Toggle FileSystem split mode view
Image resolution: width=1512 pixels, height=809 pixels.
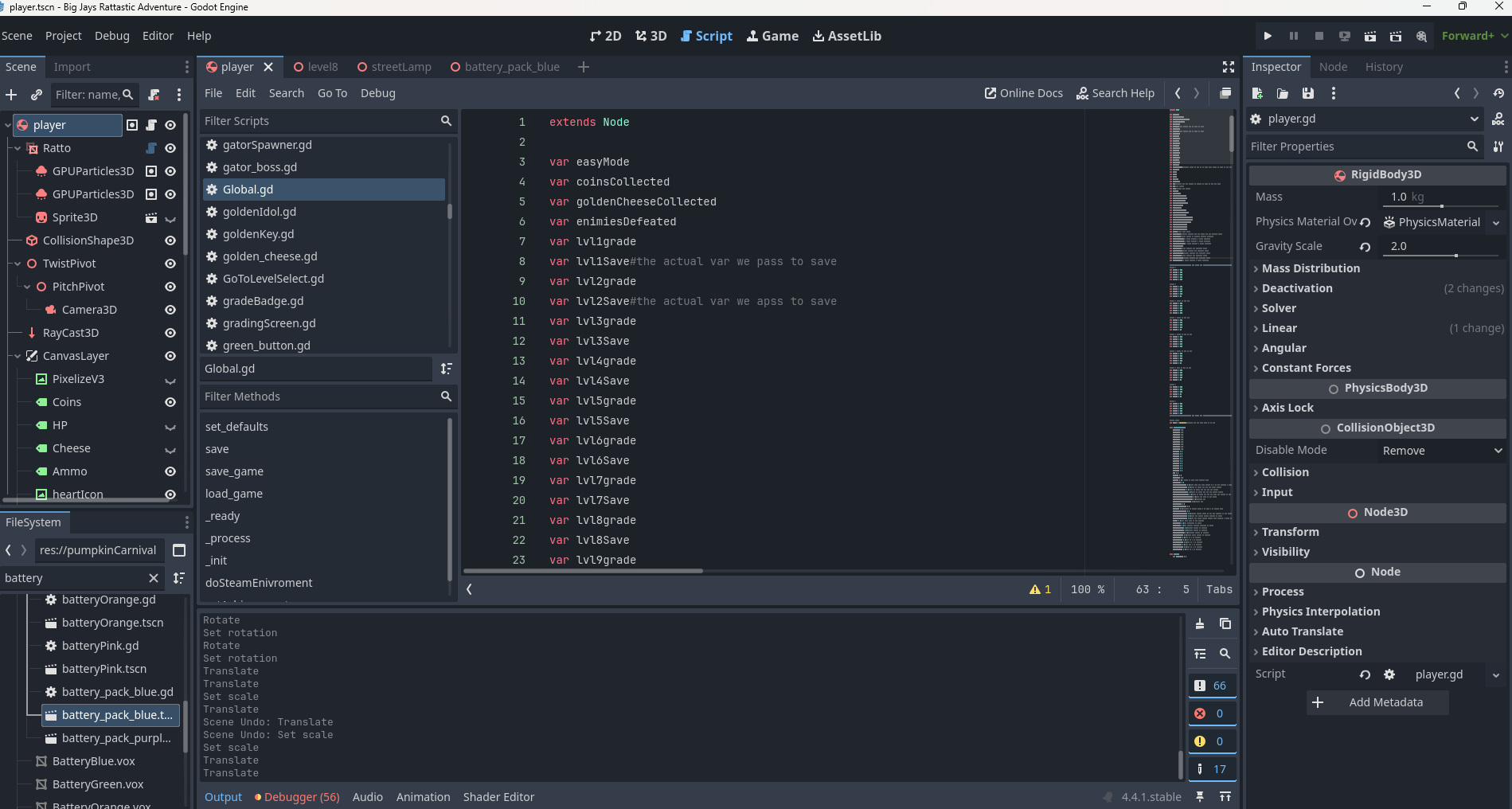pyautogui.click(x=179, y=550)
